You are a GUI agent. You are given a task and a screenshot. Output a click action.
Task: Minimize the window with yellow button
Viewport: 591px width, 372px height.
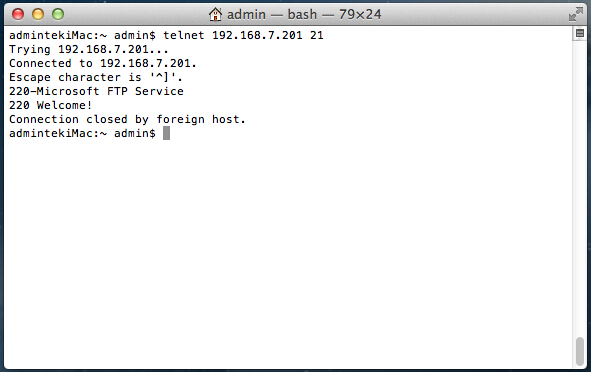38,14
